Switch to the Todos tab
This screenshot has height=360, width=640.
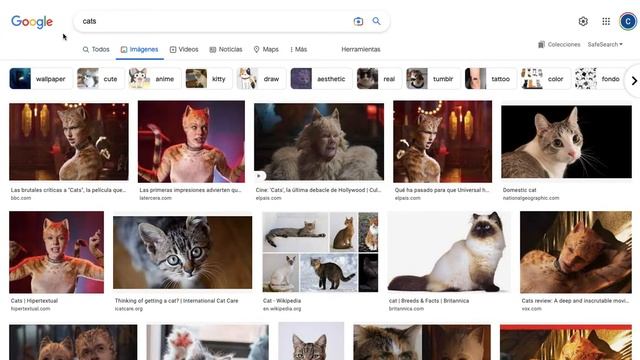(96, 49)
